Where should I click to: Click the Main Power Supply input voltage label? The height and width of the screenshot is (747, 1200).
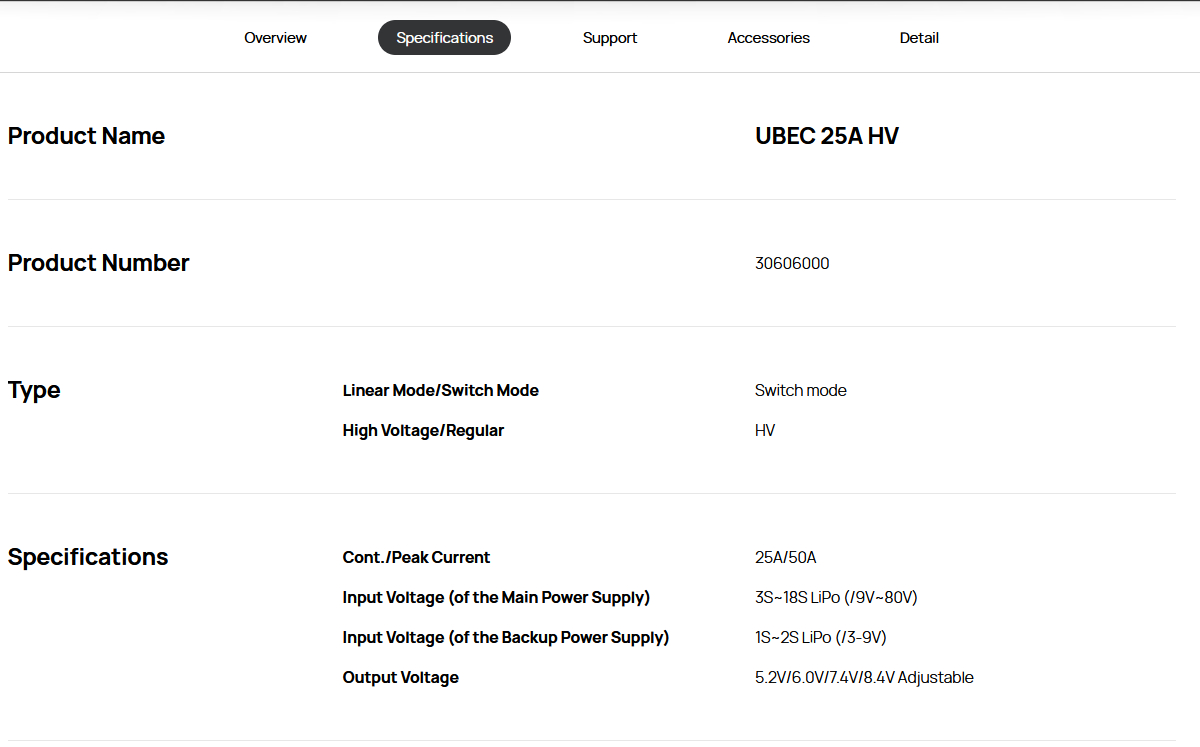click(496, 598)
